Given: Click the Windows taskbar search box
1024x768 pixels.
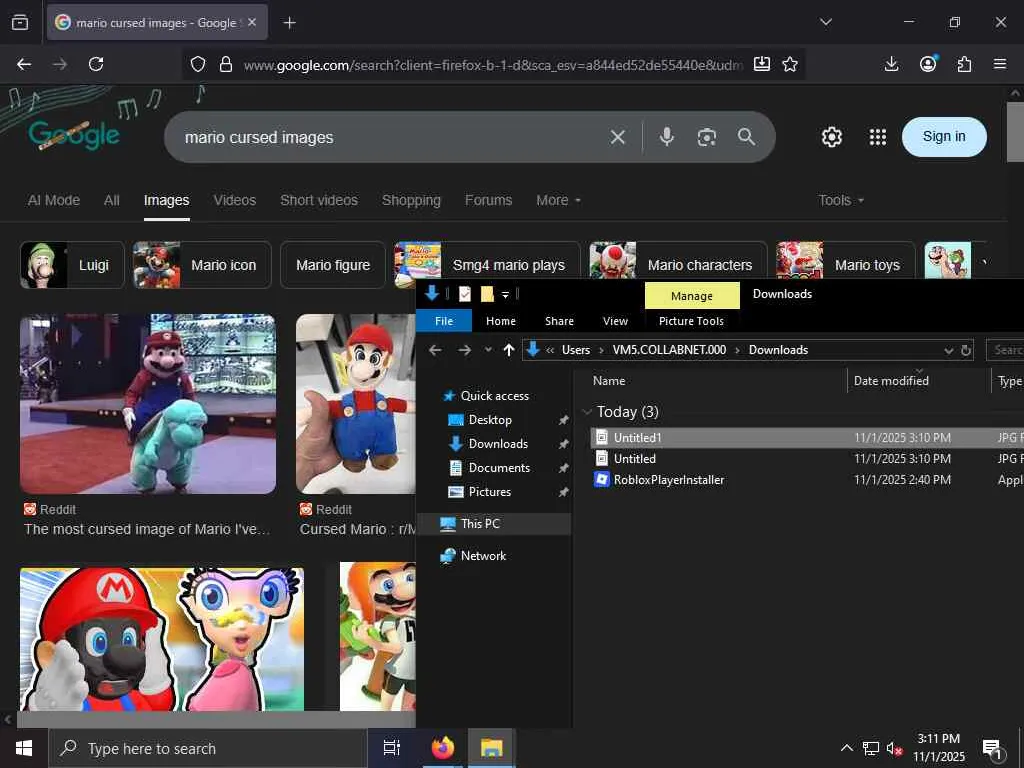Looking at the screenshot, I should pyautogui.click(x=208, y=748).
